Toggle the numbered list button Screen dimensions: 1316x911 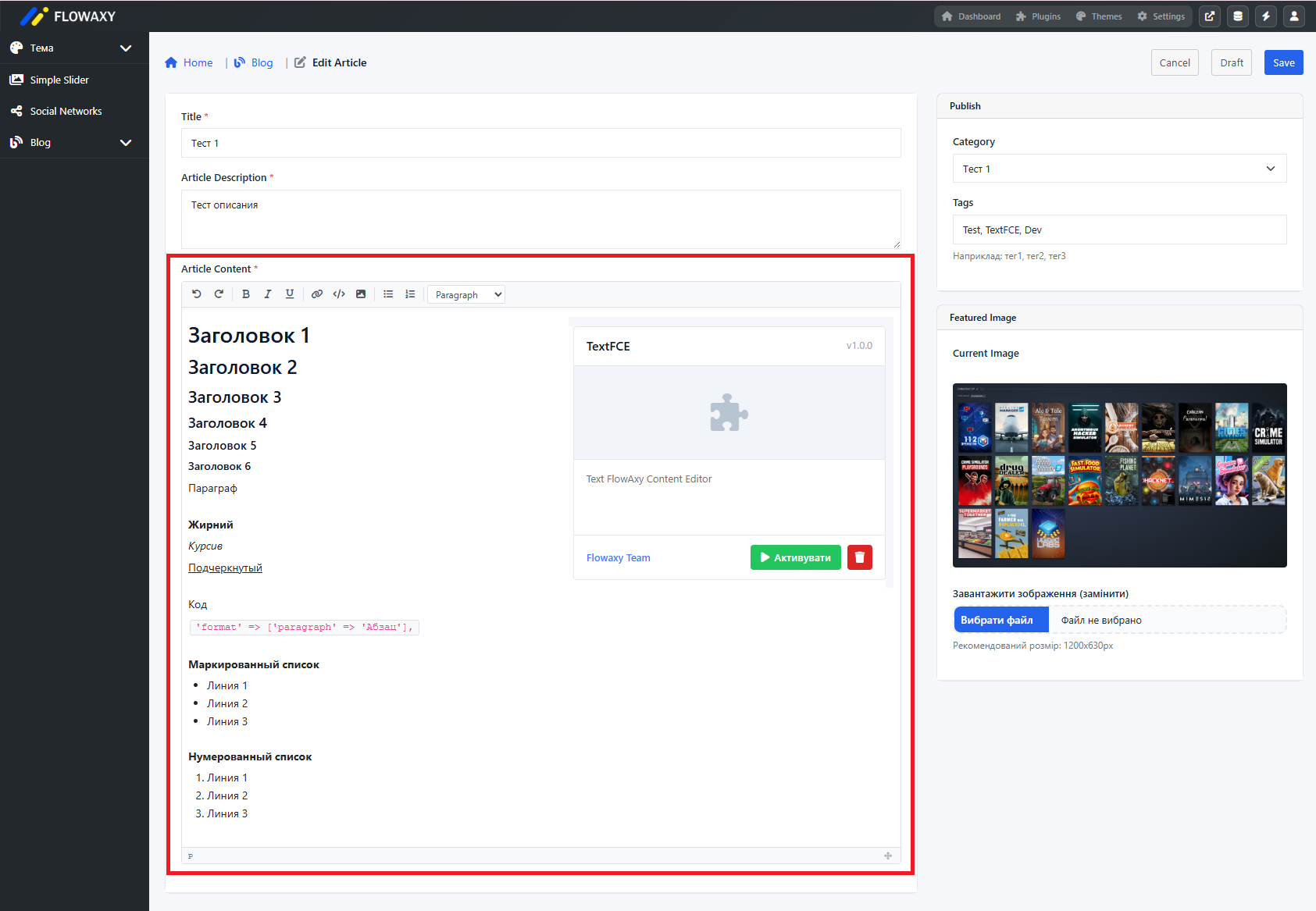pyautogui.click(x=410, y=294)
